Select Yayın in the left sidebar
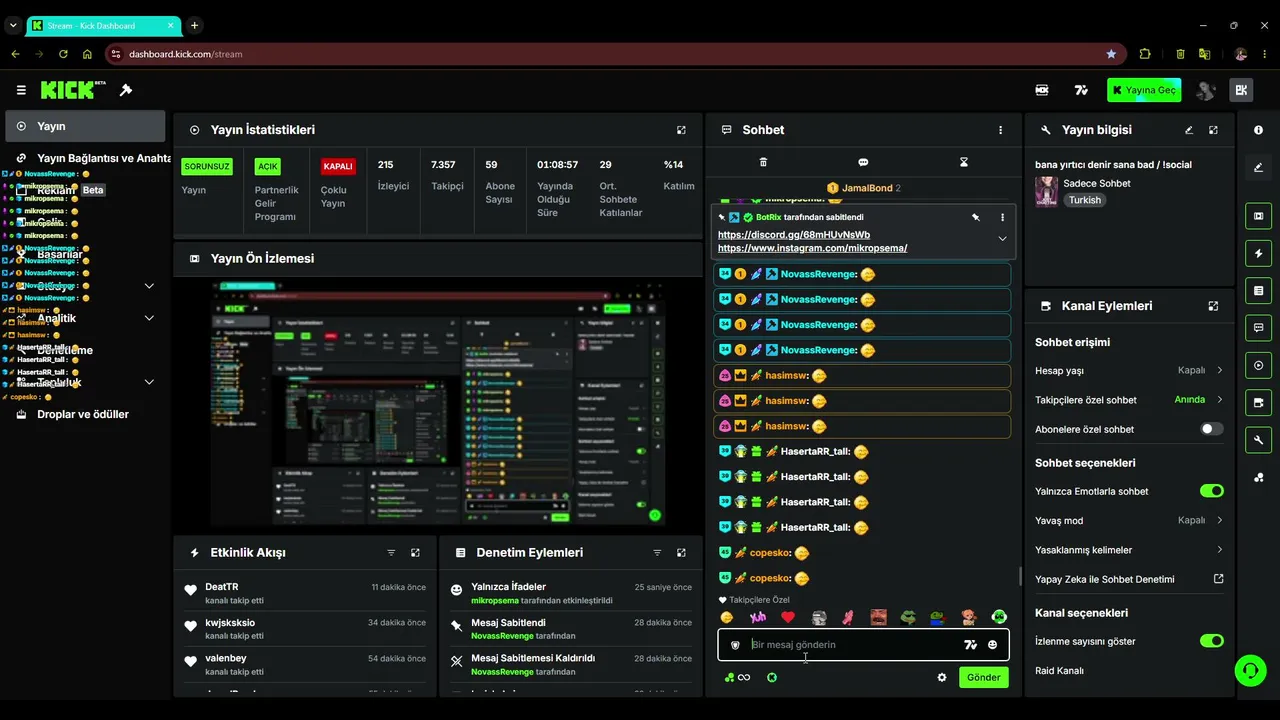 click(x=85, y=126)
